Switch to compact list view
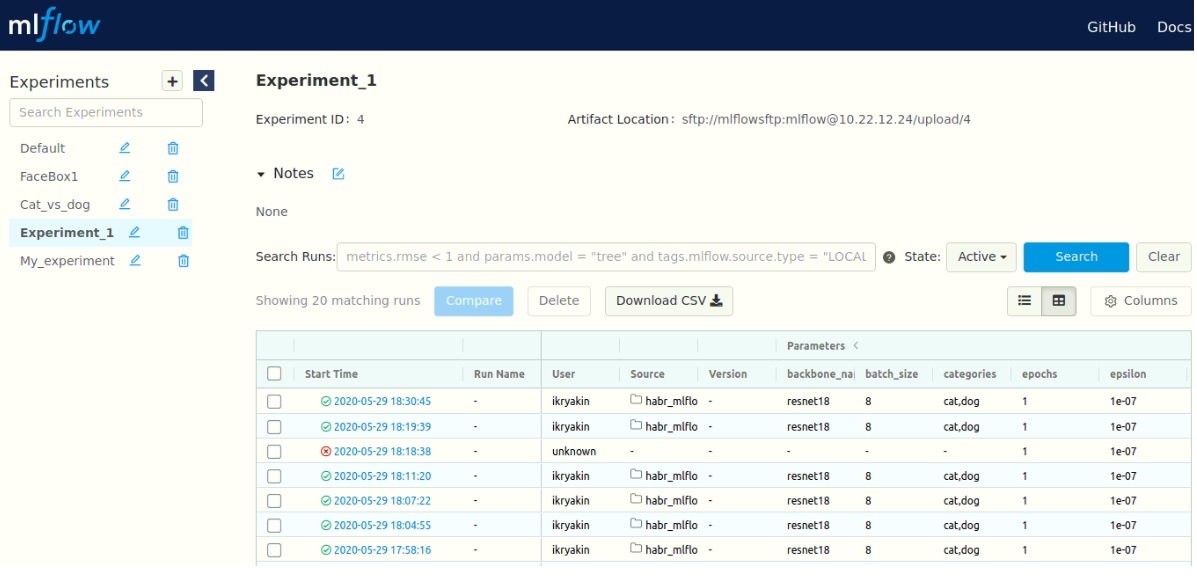 1024,301
